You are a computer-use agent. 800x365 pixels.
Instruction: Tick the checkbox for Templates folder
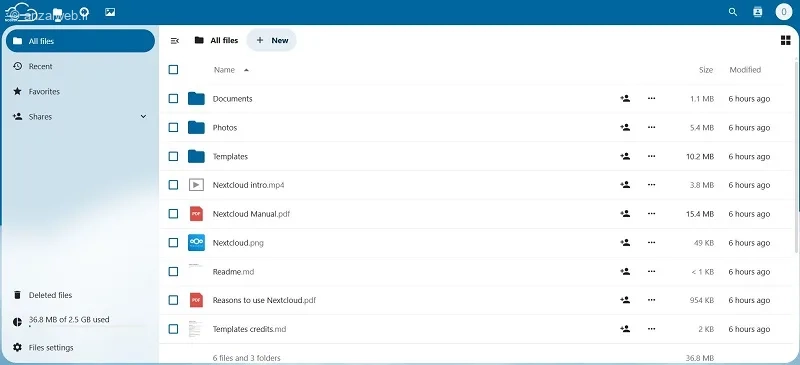173,156
